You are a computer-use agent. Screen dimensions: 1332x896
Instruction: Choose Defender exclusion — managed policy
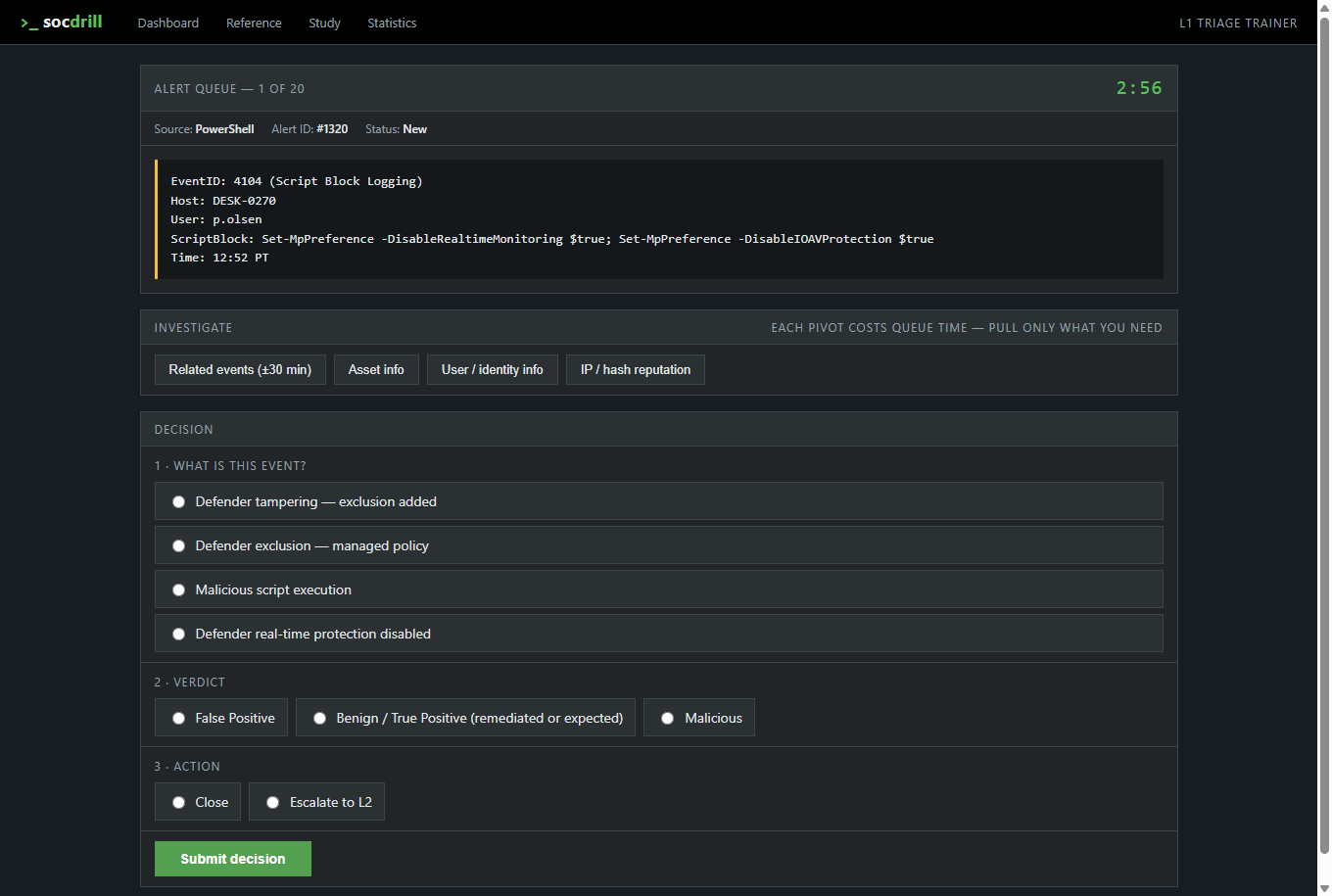click(659, 545)
